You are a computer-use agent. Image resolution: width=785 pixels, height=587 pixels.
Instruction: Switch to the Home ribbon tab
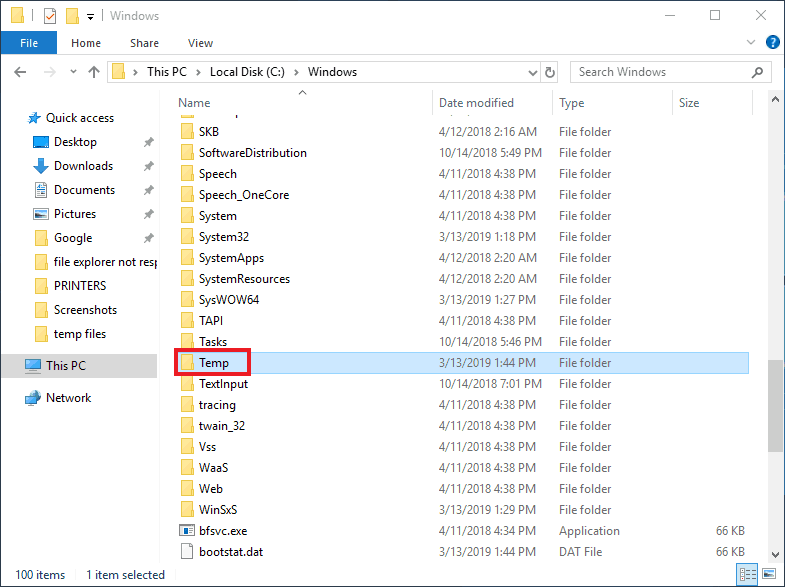pyautogui.click(x=86, y=43)
